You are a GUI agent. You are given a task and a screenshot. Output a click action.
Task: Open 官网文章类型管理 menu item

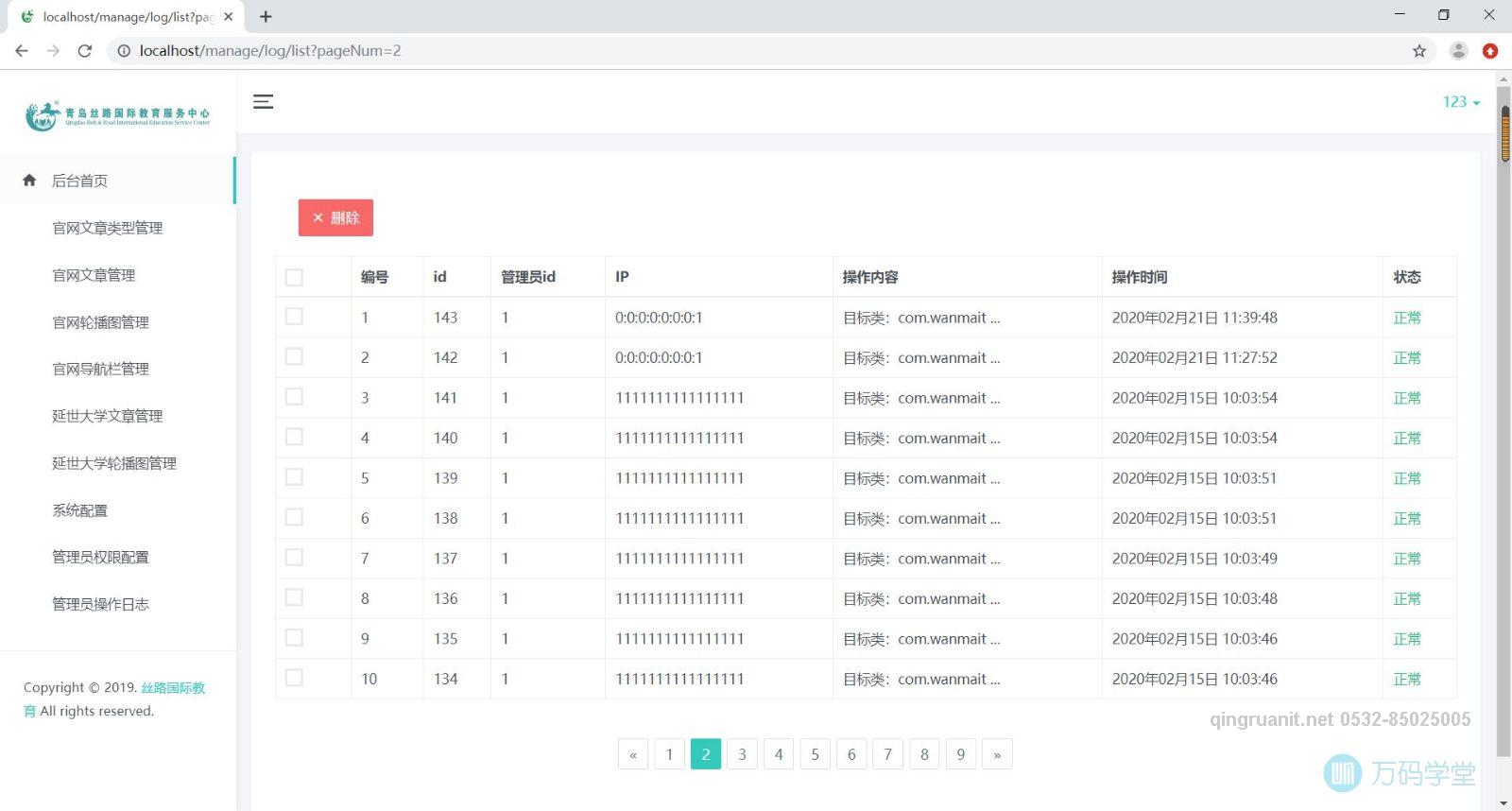tap(107, 228)
